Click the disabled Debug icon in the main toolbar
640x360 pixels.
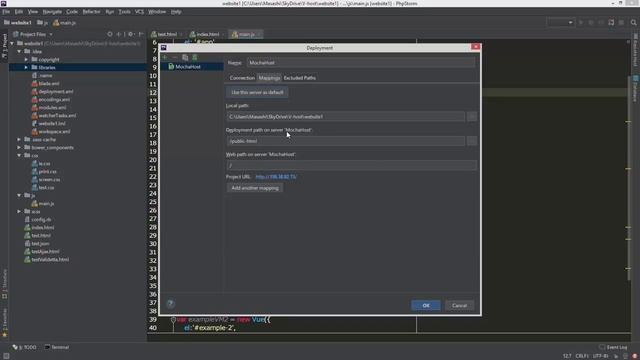click(x=591, y=22)
